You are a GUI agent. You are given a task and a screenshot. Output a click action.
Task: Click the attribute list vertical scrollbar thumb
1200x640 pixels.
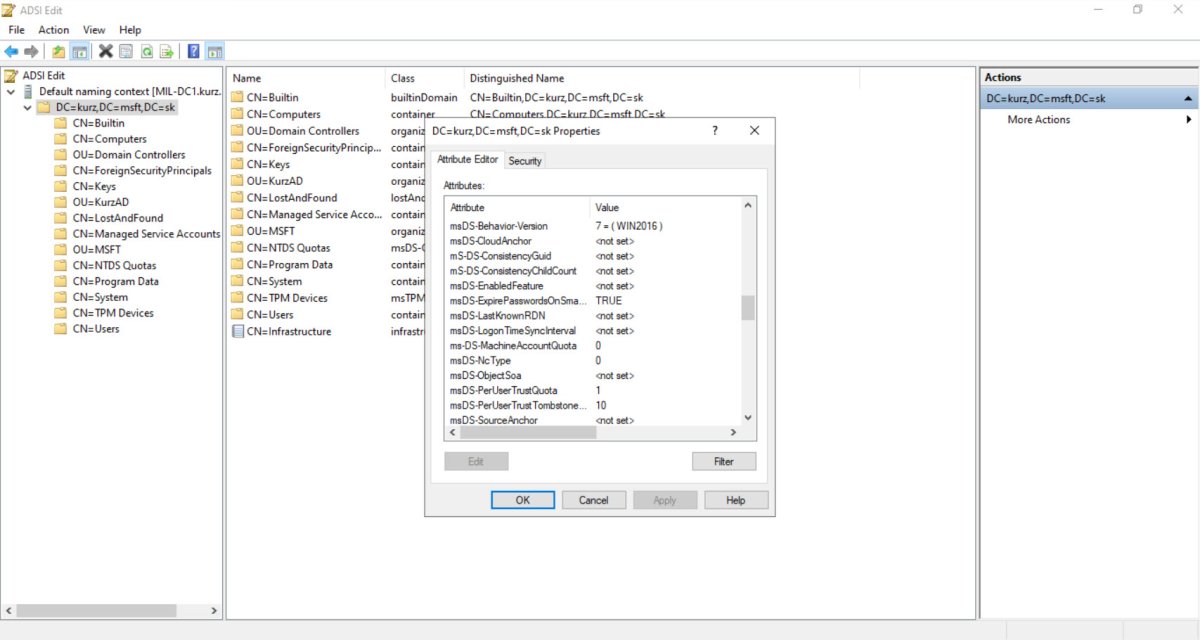tap(747, 308)
